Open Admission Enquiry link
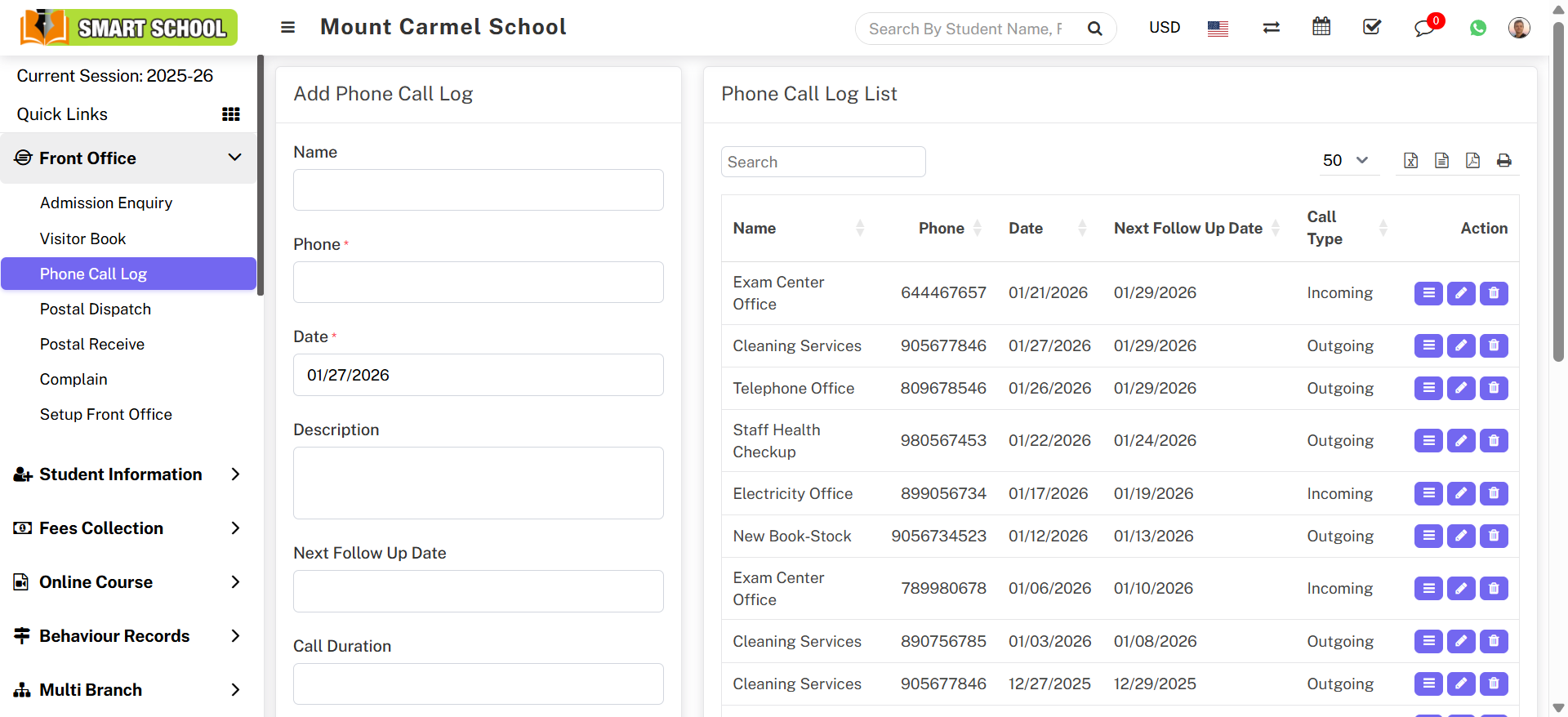 pos(106,203)
